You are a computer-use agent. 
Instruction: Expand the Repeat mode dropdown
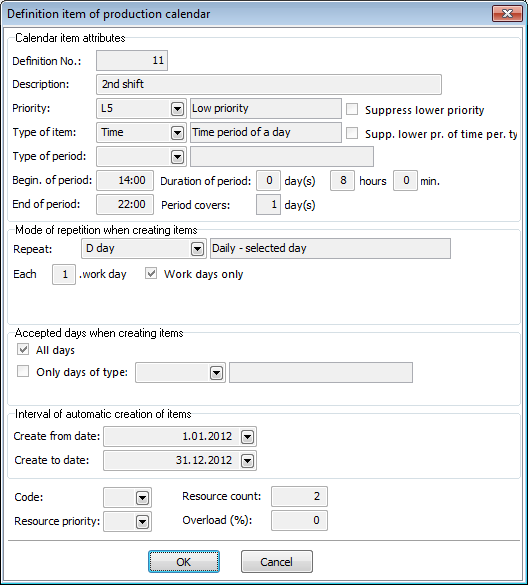coord(197,249)
